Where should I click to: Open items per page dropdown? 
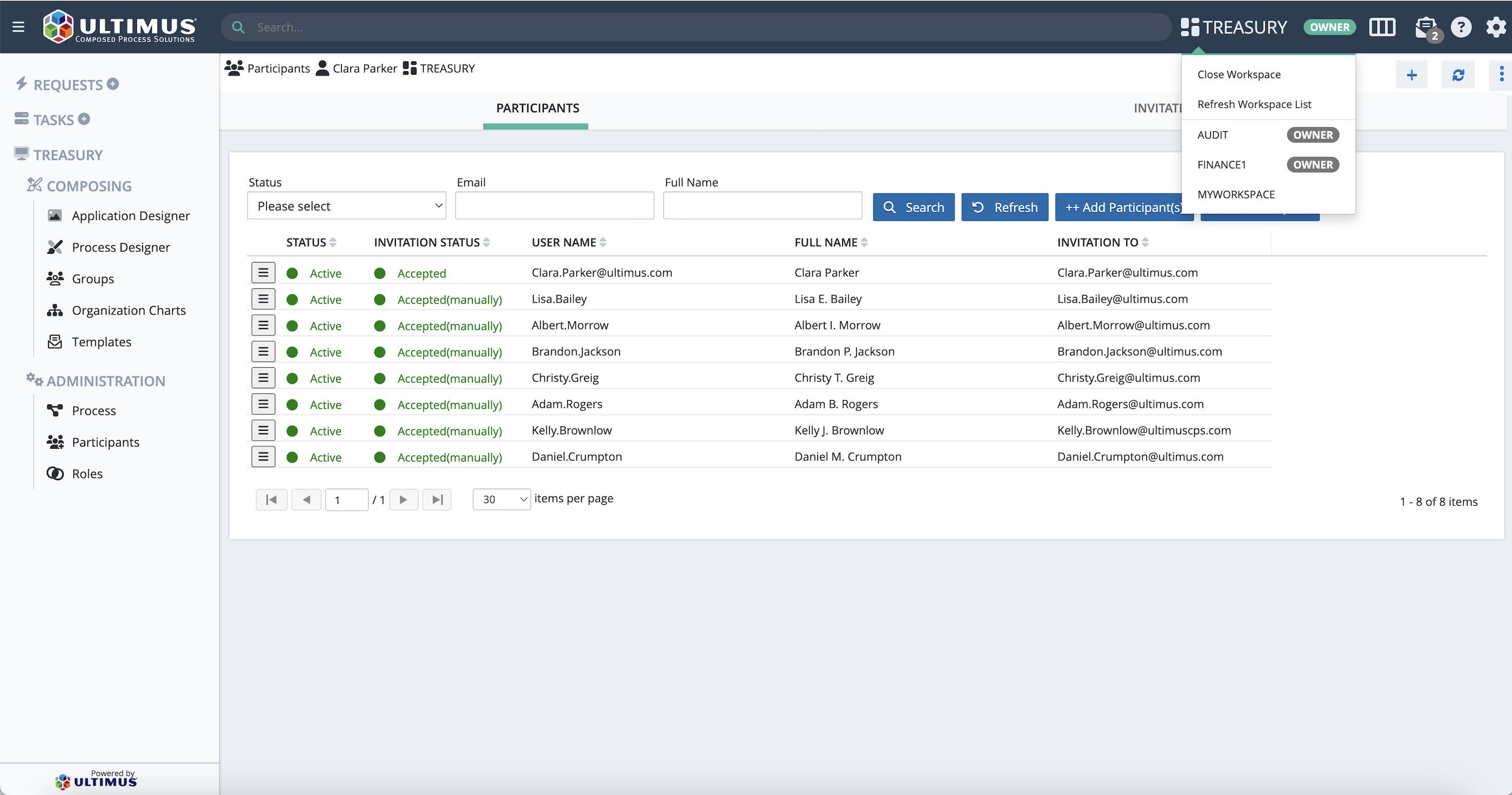point(502,499)
